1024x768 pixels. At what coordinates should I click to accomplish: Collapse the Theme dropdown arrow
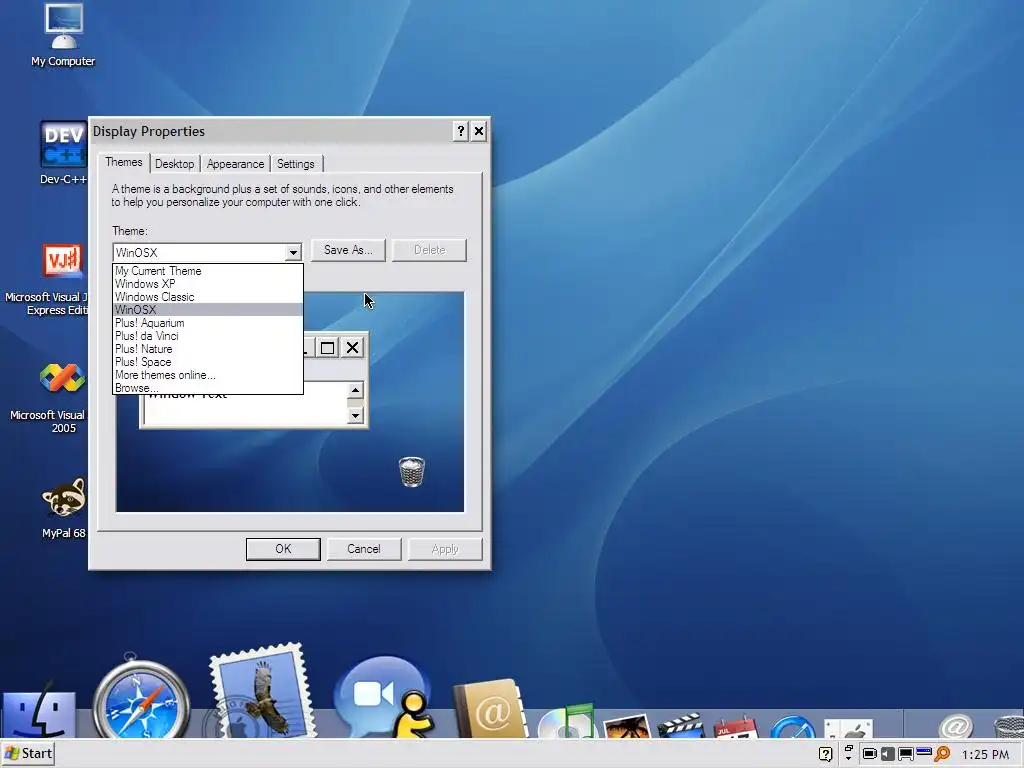293,252
